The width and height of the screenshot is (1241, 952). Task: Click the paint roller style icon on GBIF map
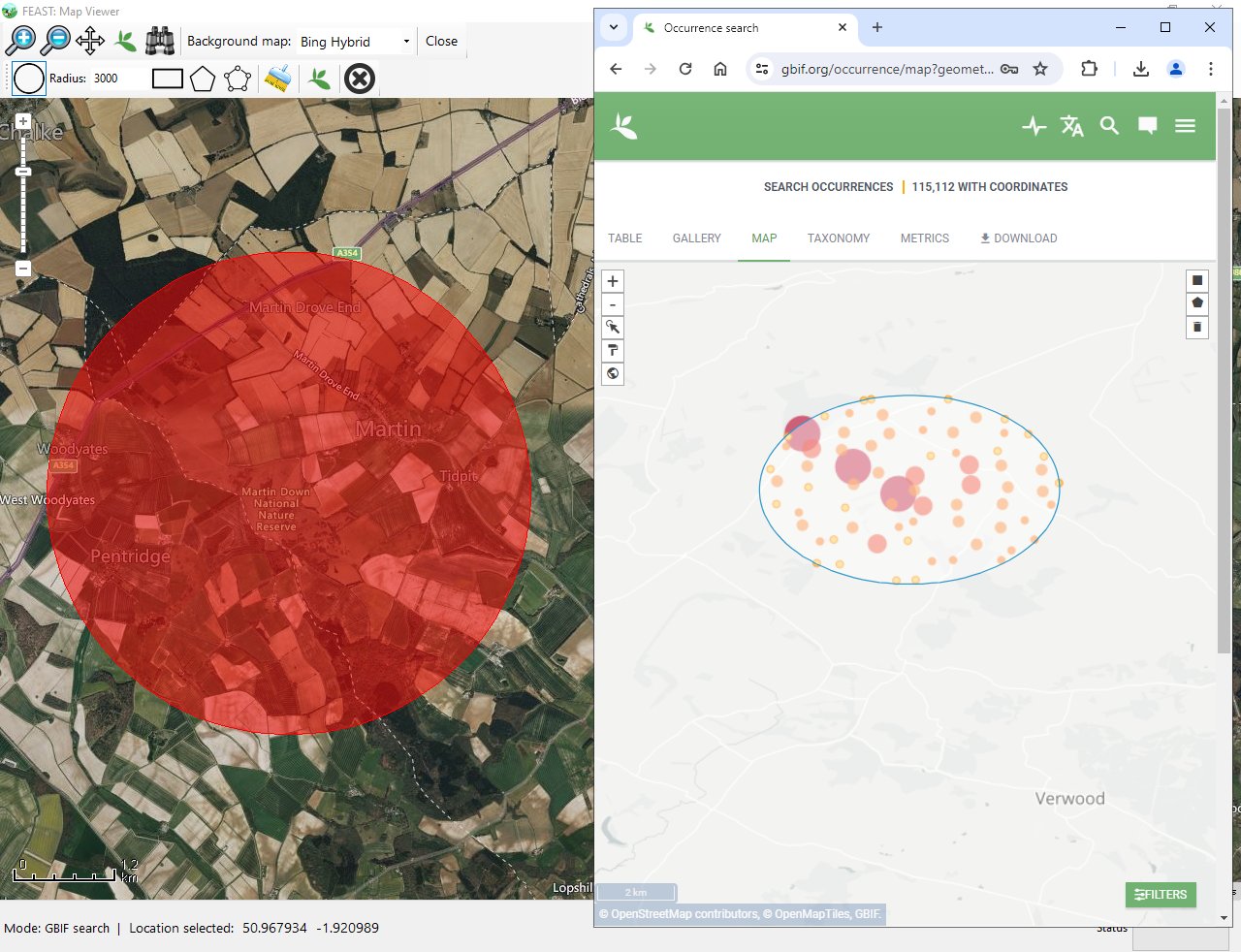[x=613, y=351]
